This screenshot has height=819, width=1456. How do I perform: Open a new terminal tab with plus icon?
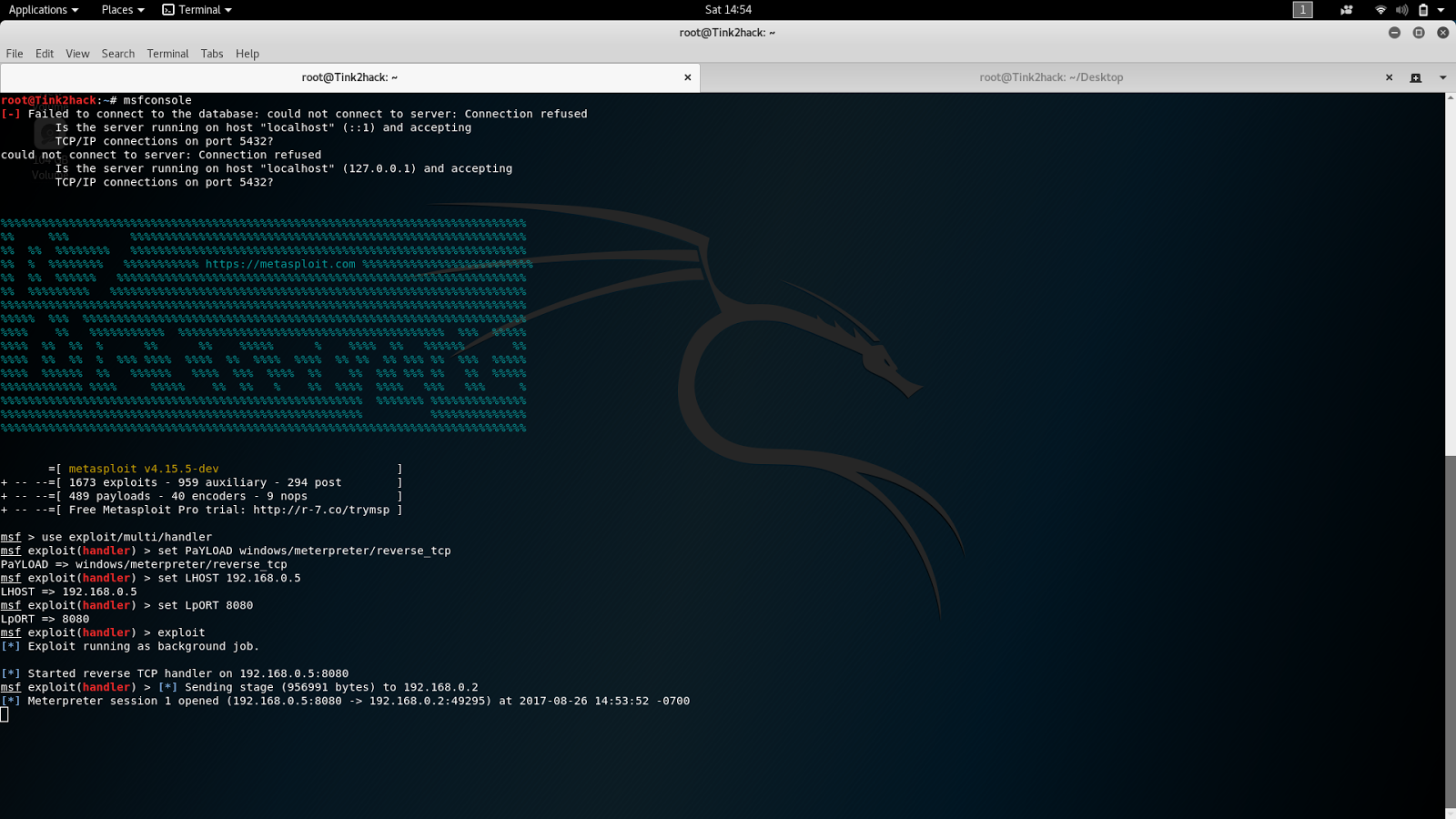click(x=1416, y=78)
